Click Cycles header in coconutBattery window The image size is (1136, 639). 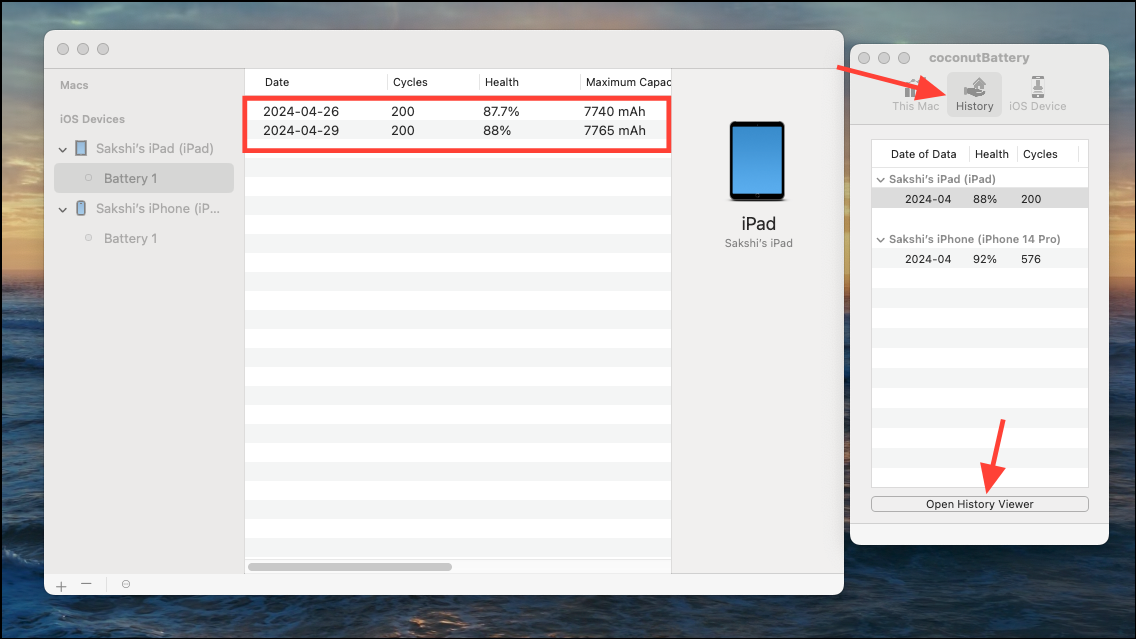[x=1040, y=154]
